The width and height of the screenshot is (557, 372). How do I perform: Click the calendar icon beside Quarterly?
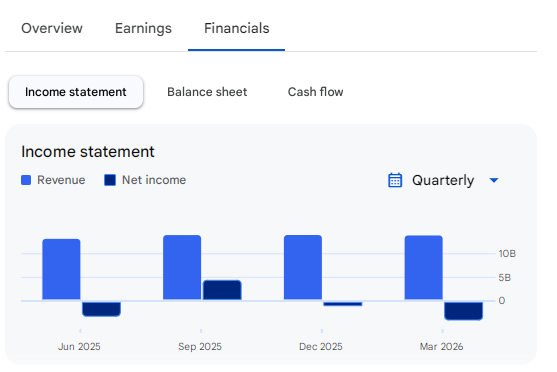pos(395,180)
